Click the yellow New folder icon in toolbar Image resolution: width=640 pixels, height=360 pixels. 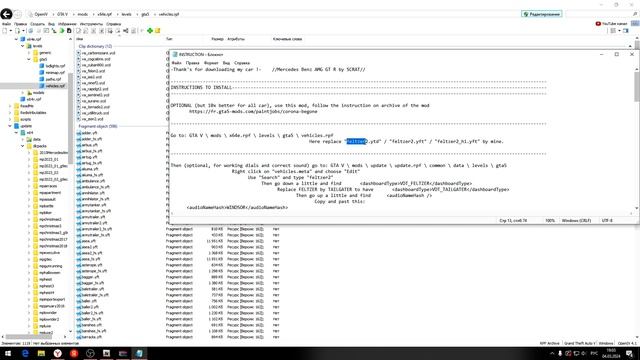click(x=158, y=31)
